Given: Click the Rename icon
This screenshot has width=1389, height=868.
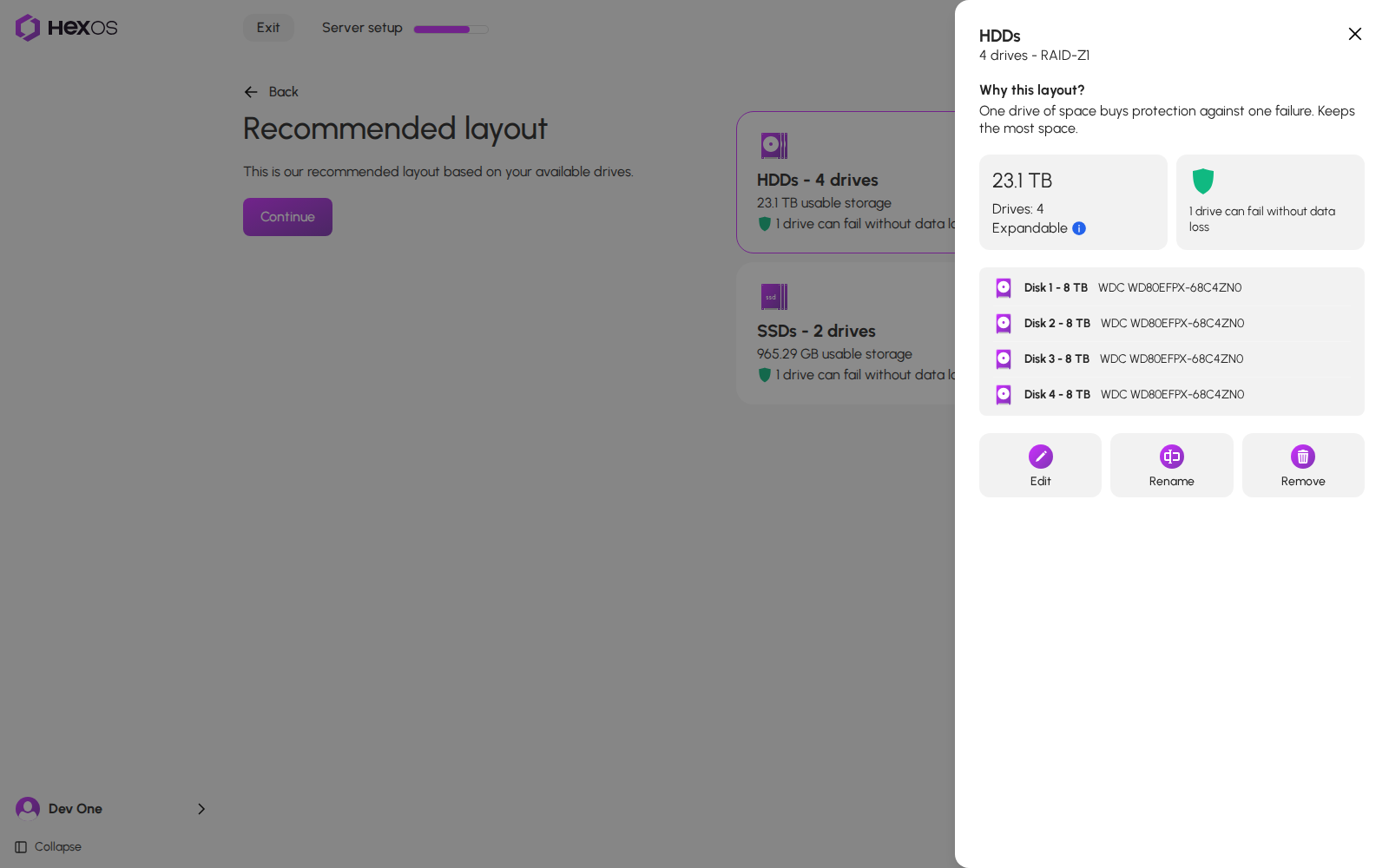Looking at the screenshot, I should click(1172, 457).
